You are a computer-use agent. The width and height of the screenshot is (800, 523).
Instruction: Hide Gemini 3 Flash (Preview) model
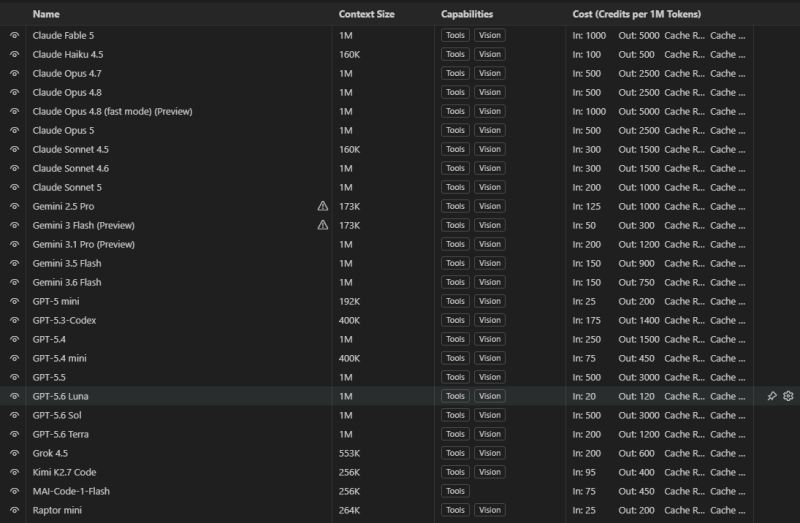pos(14,226)
